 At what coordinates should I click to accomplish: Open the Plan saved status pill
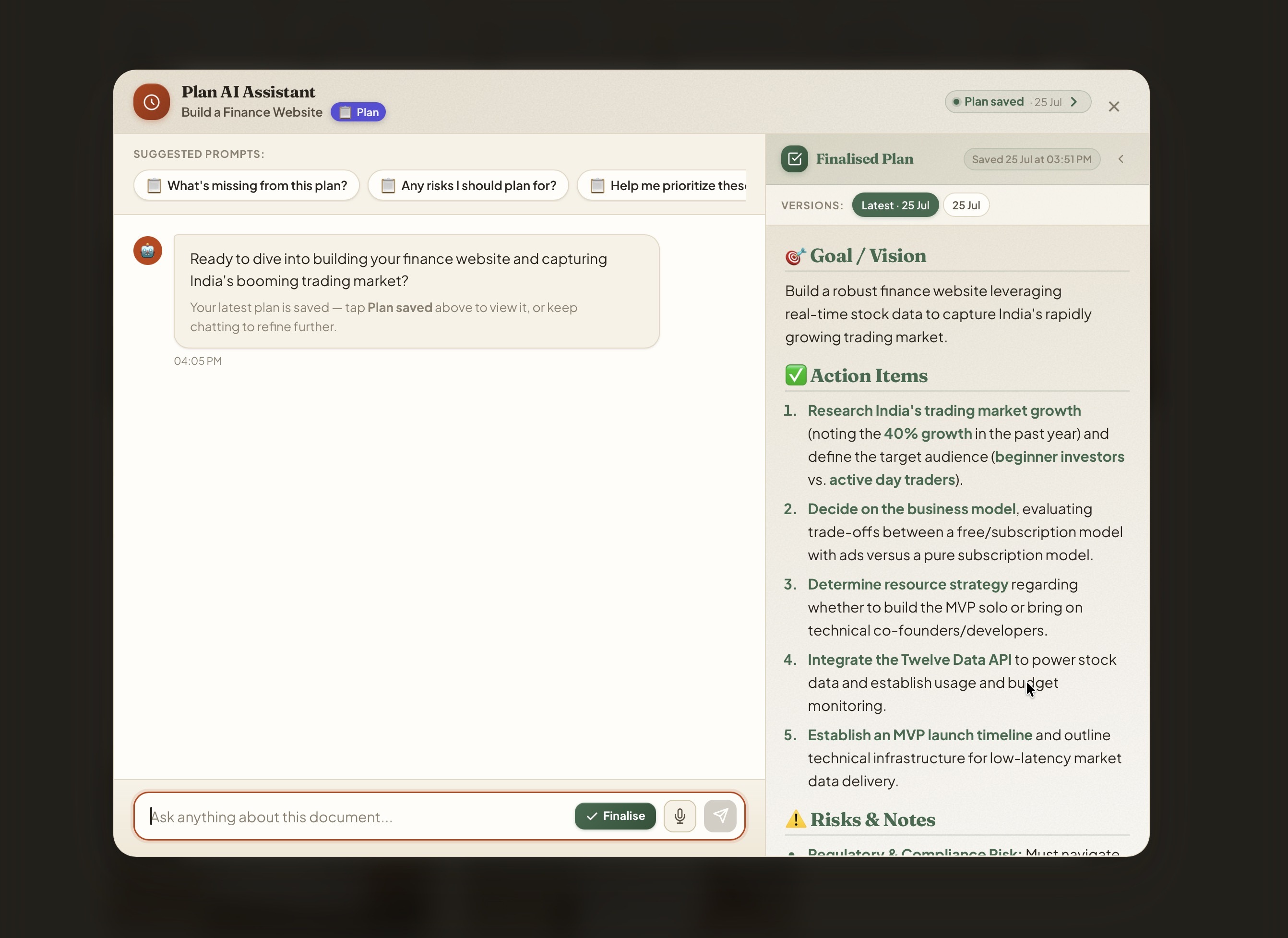tap(1018, 102)
